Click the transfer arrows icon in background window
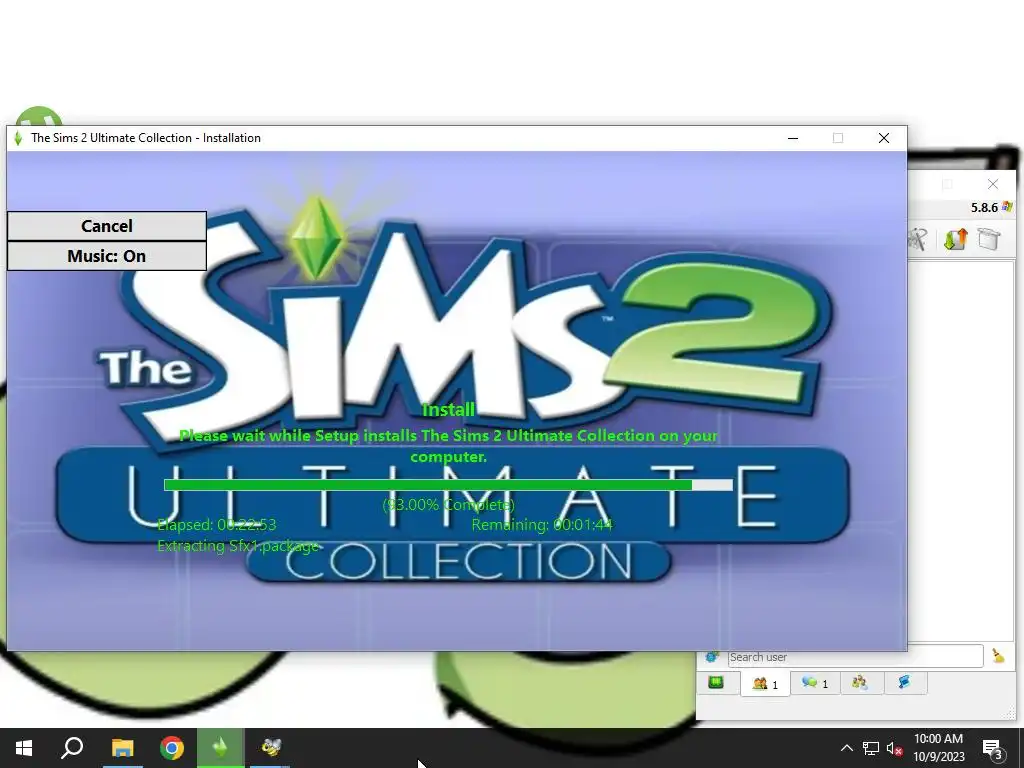 click(x=955, y=239)
